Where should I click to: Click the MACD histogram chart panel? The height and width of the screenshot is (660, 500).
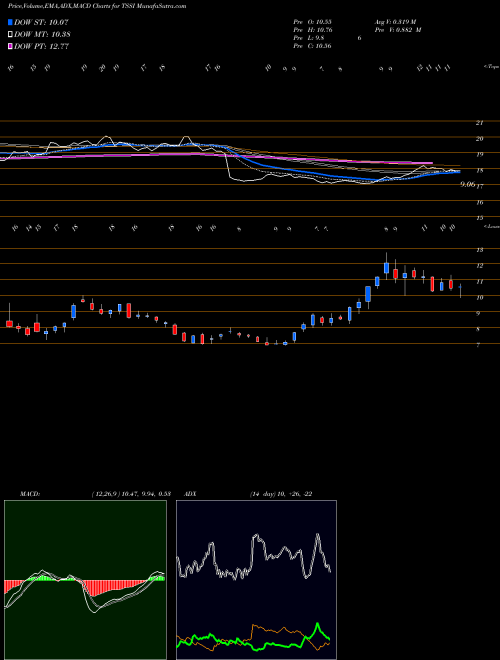point(85,580)
